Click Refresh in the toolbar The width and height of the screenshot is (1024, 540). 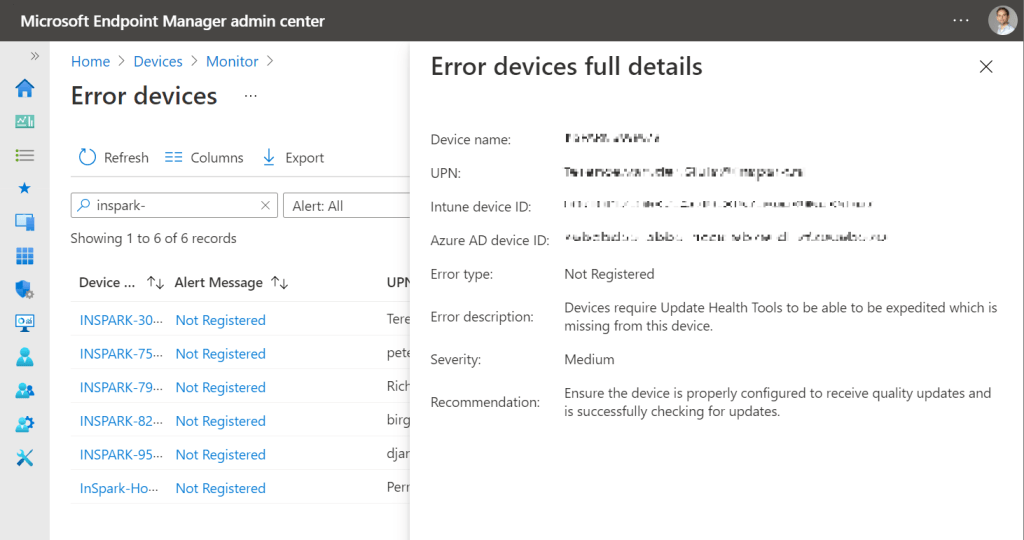pos(113,158)
